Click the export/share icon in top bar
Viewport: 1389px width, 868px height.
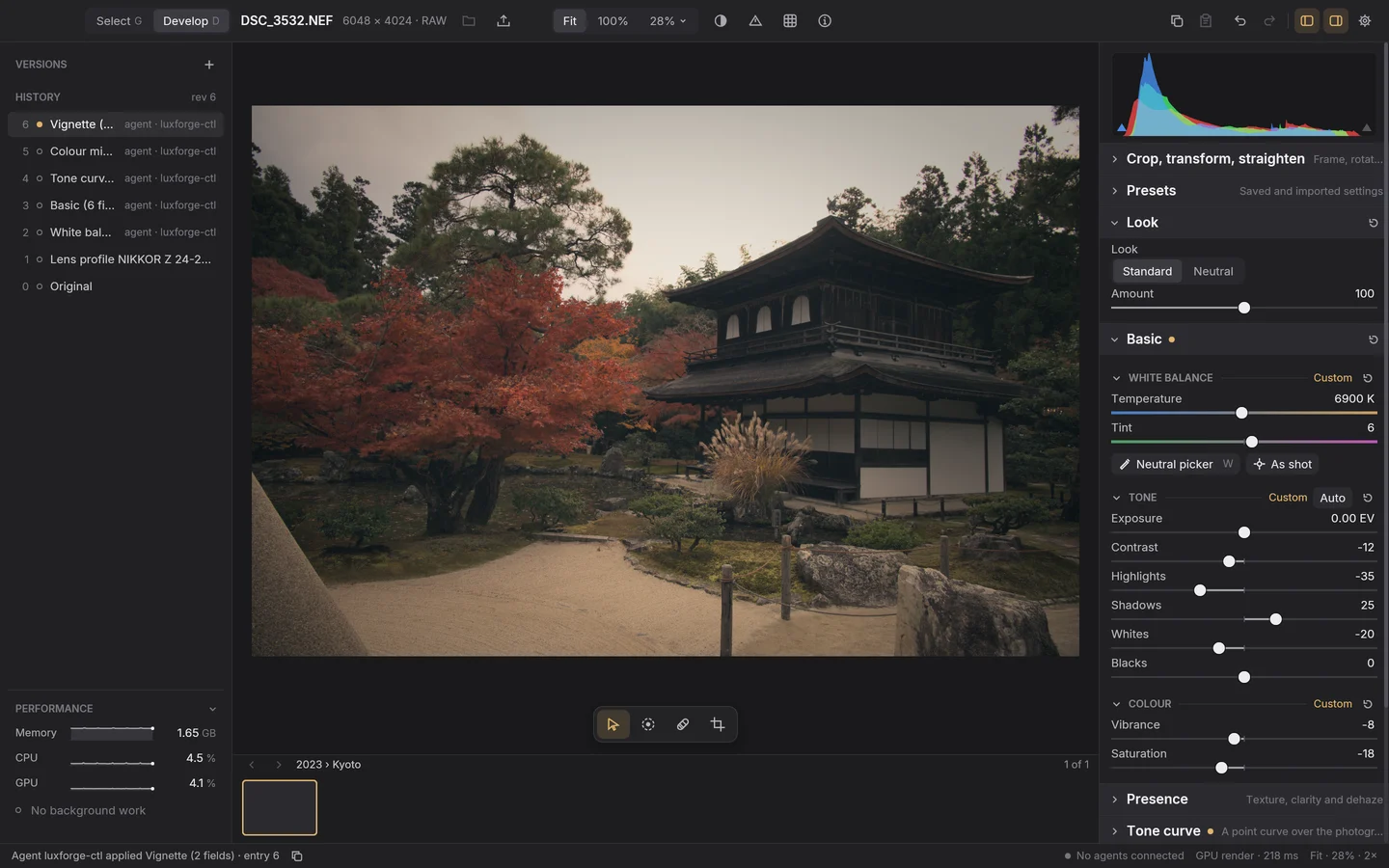pyautogui.click(x=504, y=21)
